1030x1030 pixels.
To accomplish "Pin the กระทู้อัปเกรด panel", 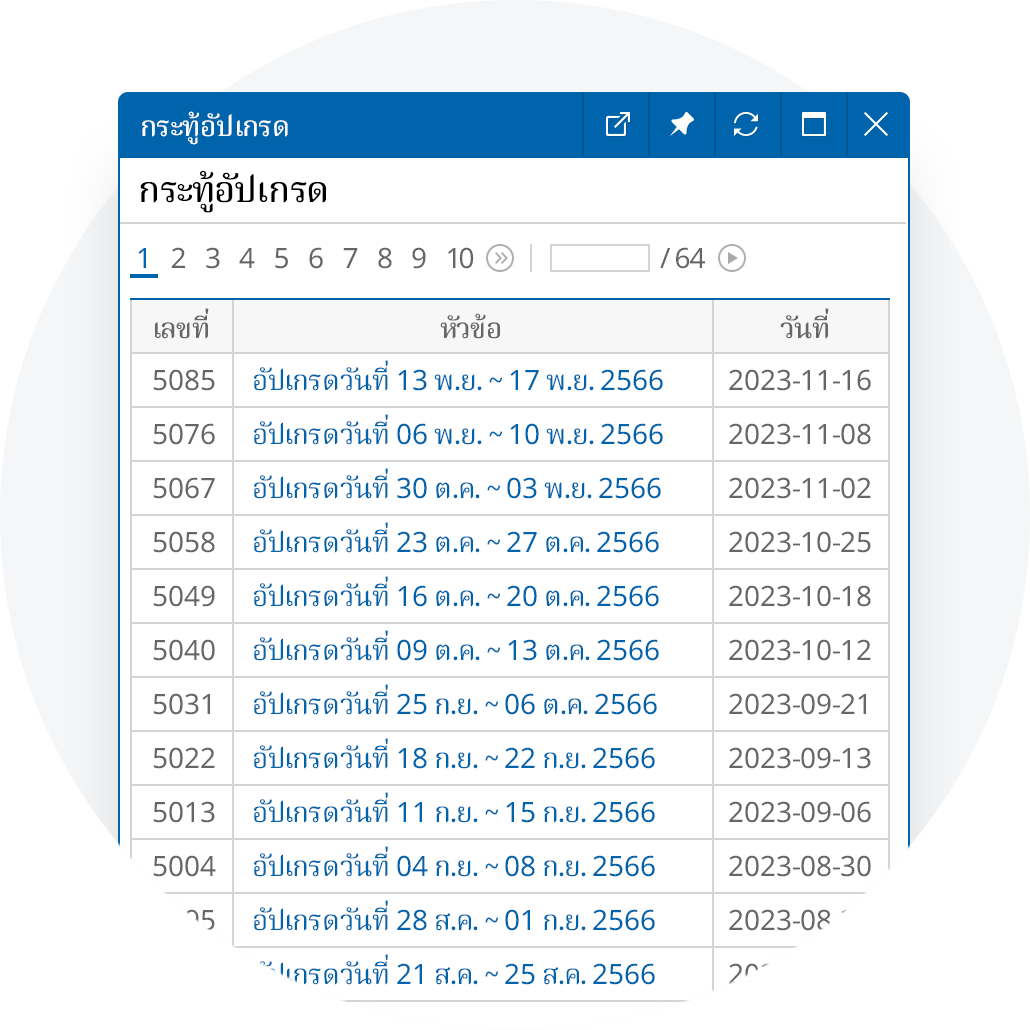I will click(x=682, y=125).
